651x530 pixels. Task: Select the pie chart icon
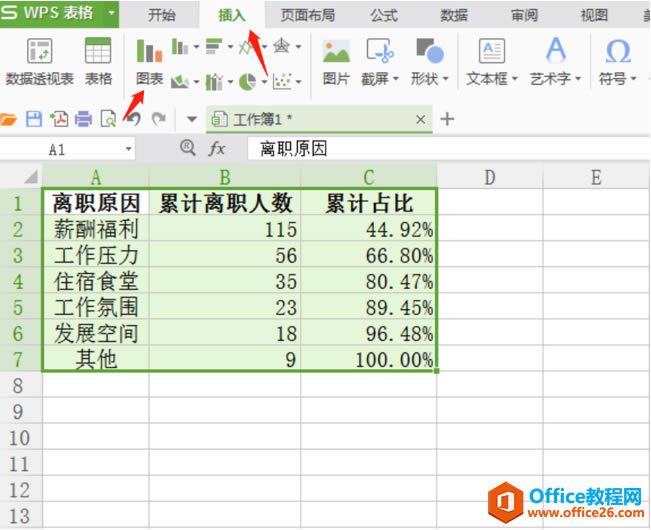[248, 82]
